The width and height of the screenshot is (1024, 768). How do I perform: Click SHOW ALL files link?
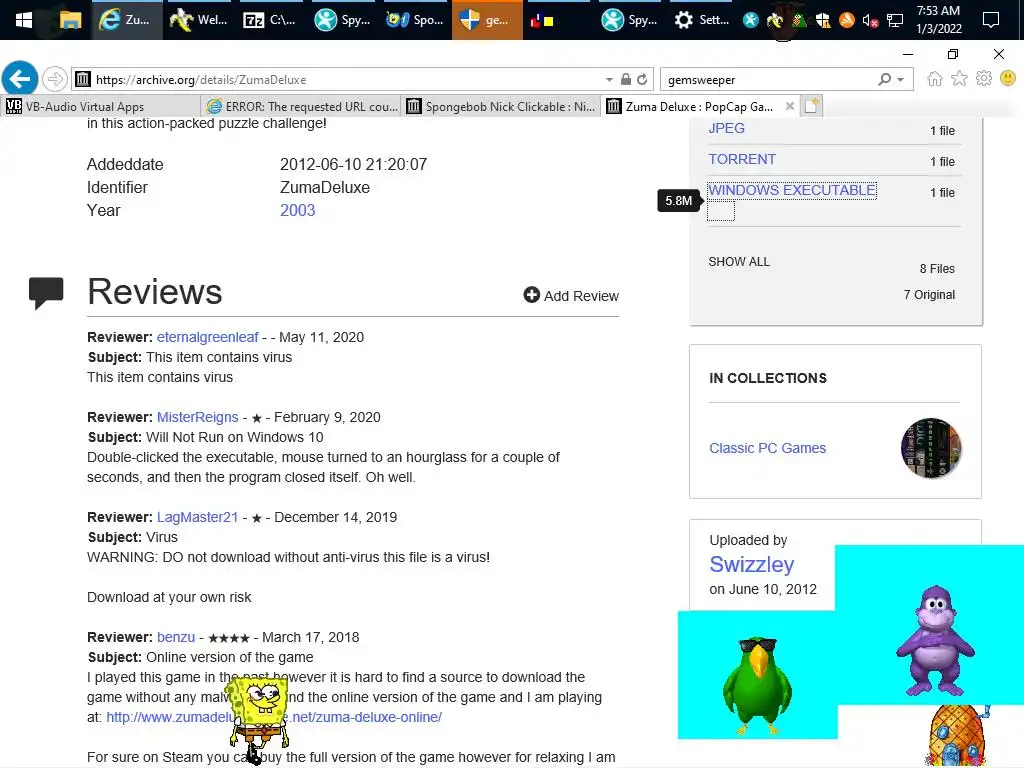click(x=739, y=262)
